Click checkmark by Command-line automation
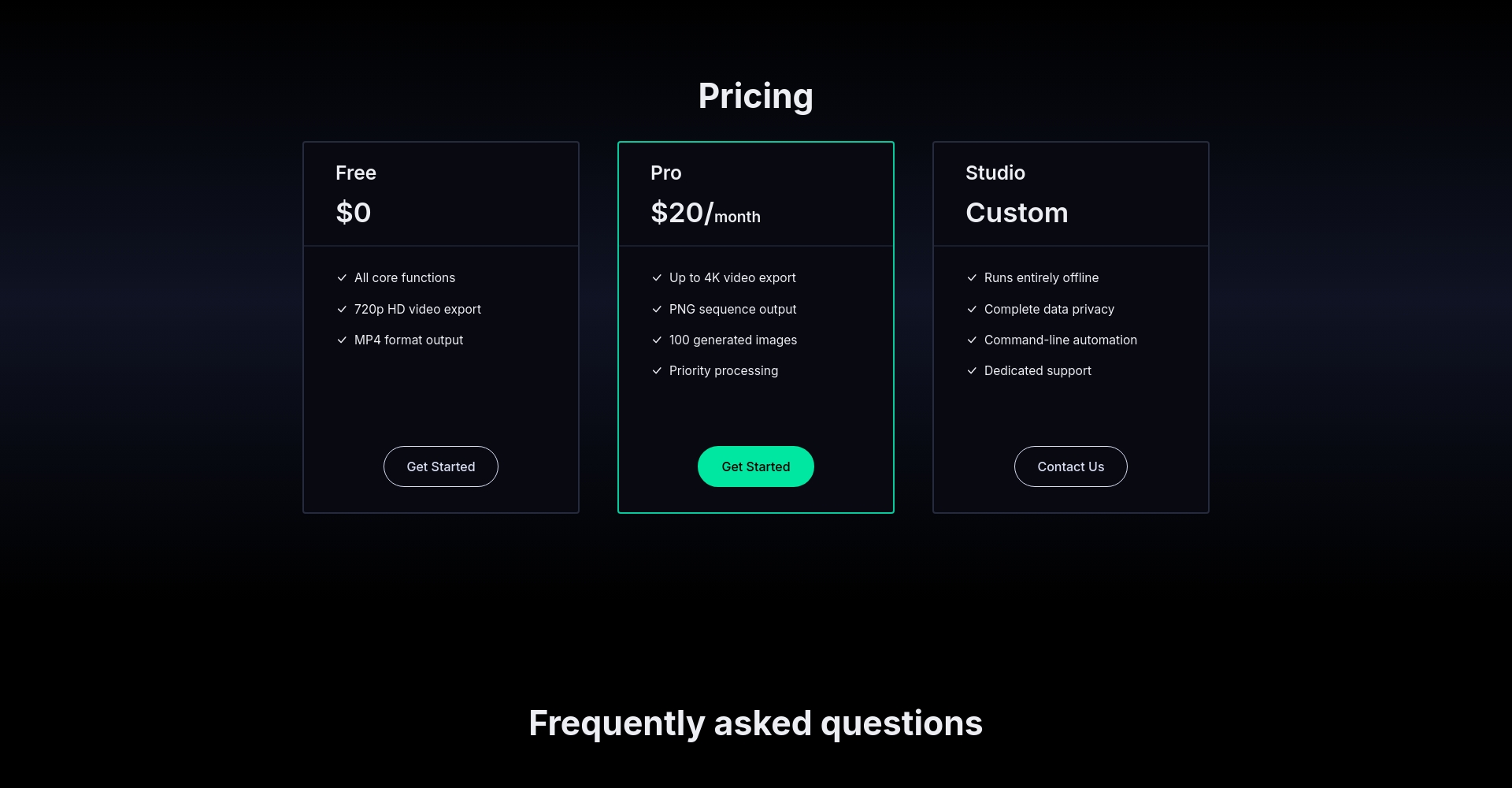This screenshot has width=1512, height=788. click(x=972, y=340)
